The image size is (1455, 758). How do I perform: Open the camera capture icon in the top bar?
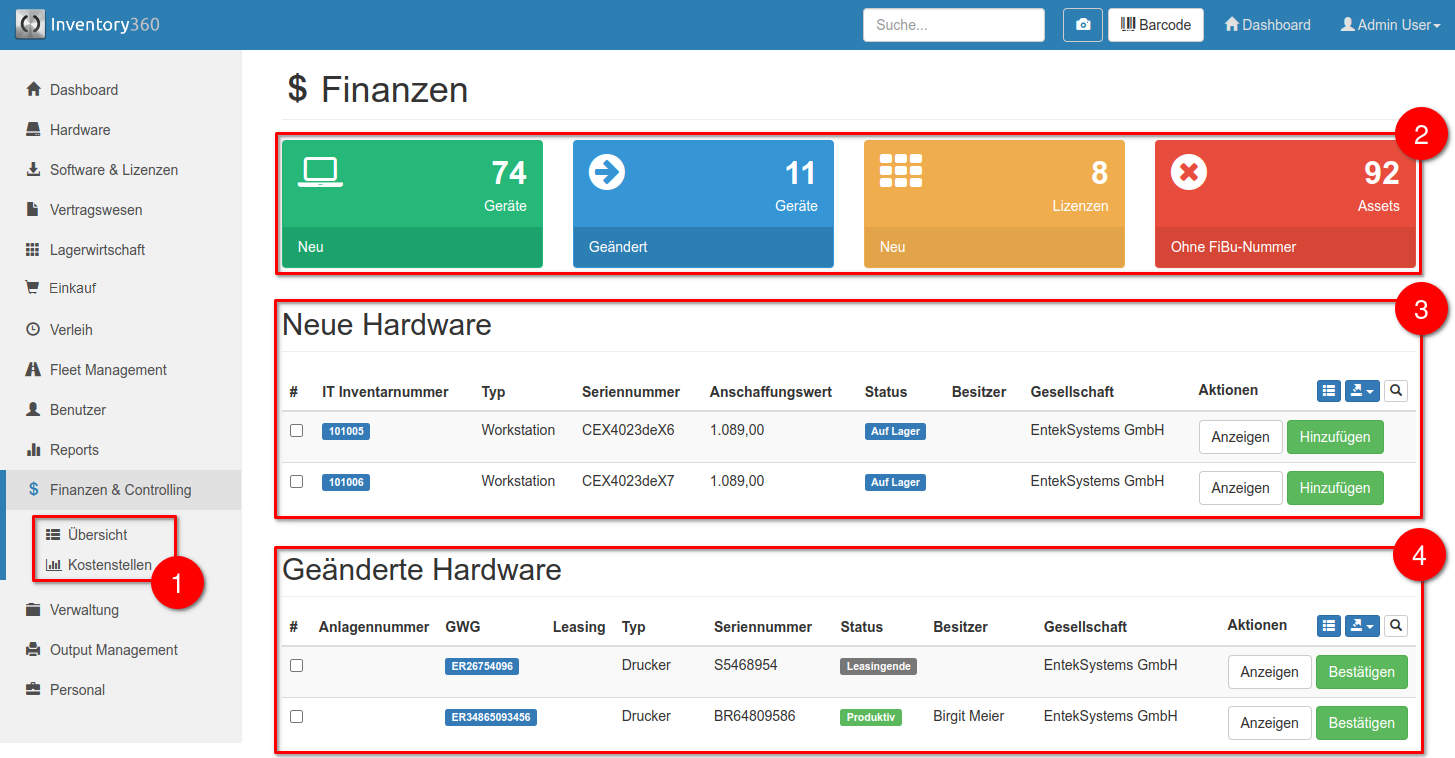(x=1081, y=24)
